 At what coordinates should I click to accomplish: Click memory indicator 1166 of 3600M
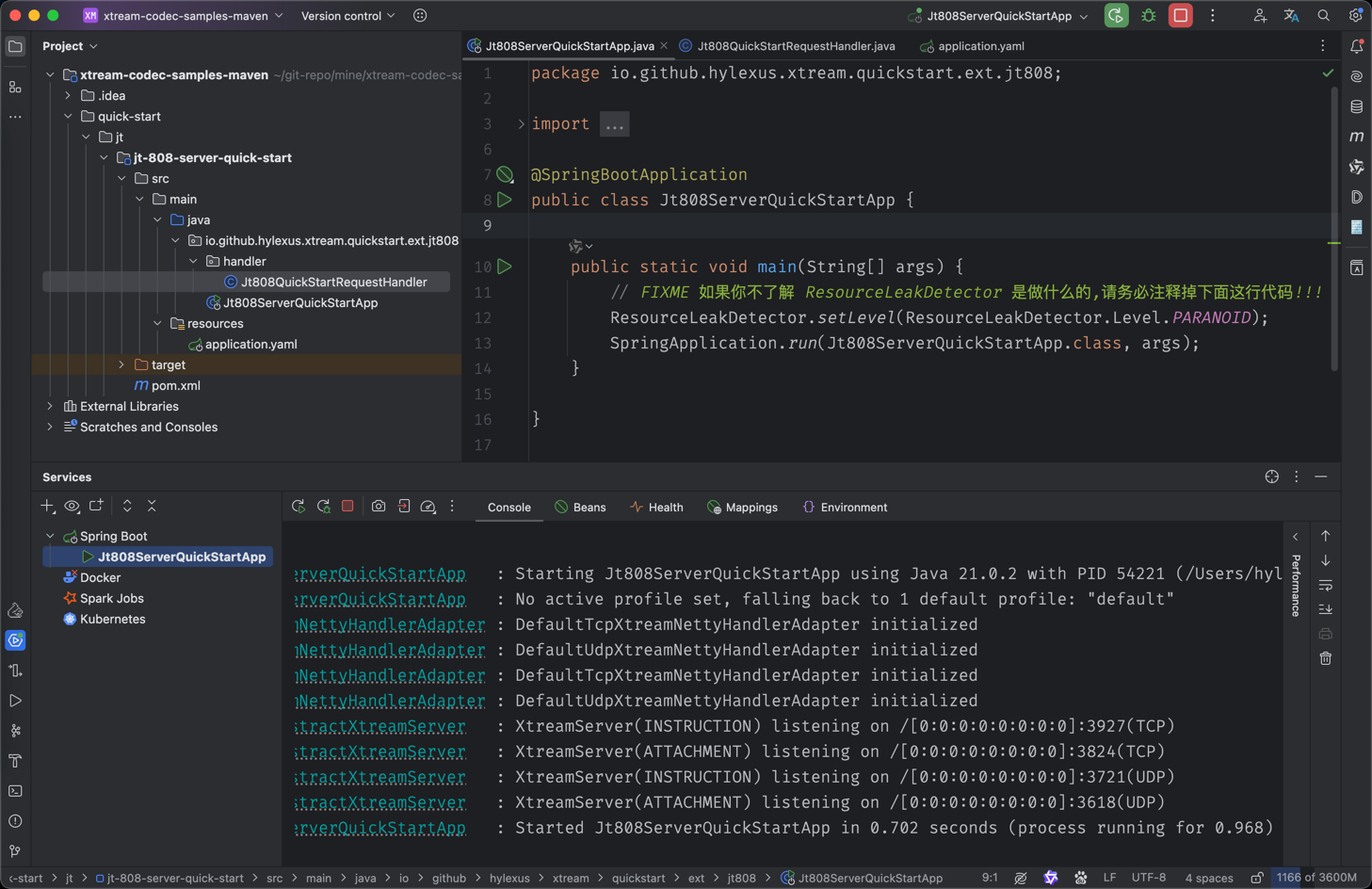coord(1316,878)
